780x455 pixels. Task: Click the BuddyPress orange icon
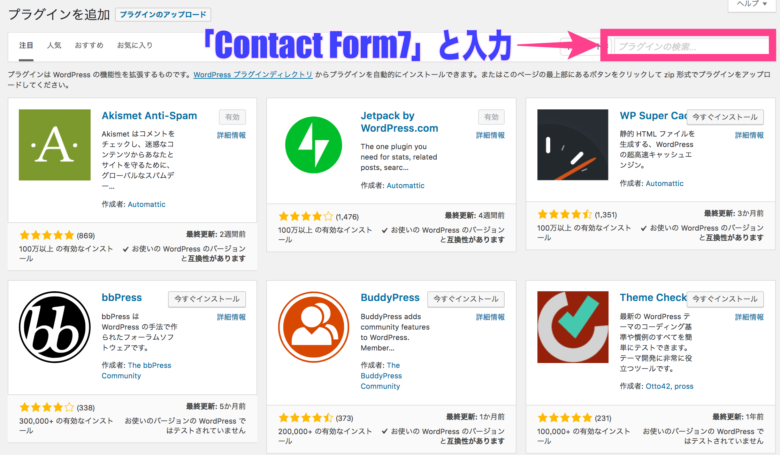313,327
